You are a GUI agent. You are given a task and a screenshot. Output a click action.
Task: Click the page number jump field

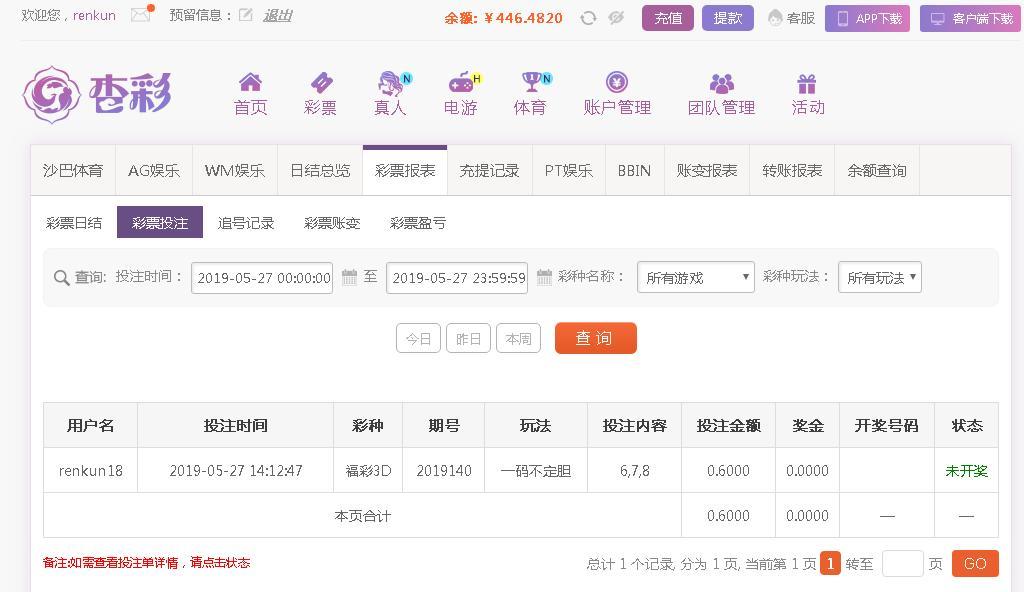click(903, 563)
